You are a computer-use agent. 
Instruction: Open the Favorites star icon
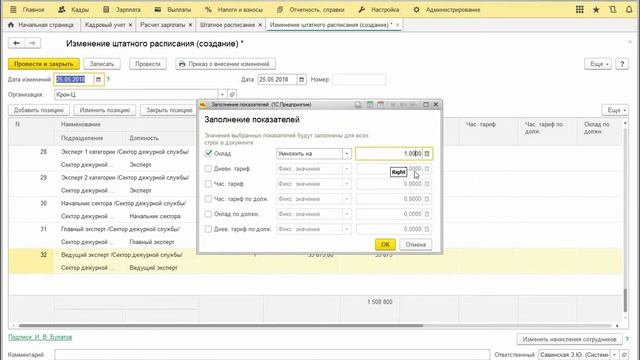596,9
